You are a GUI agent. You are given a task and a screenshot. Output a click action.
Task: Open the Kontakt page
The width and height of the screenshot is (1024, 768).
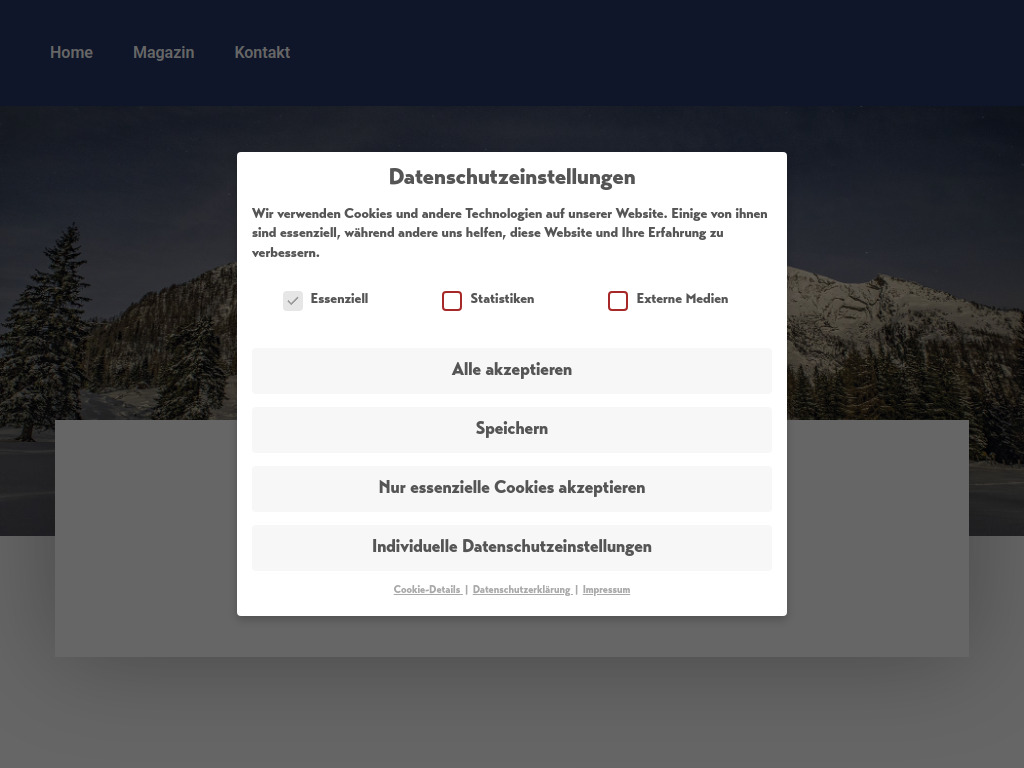click(x=262, y=52)
